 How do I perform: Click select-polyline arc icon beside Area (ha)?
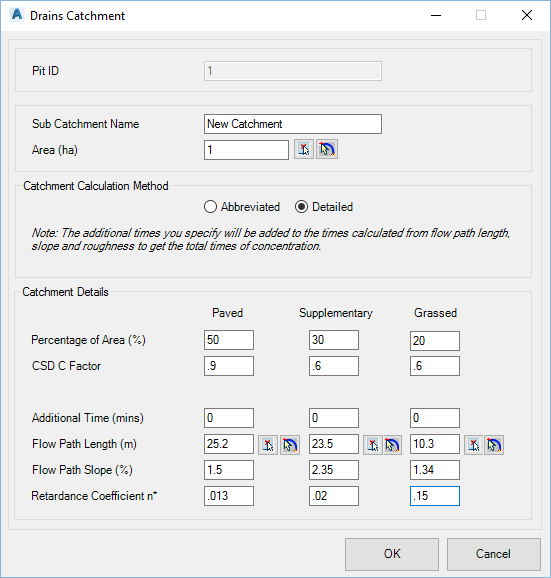(327, 150)
